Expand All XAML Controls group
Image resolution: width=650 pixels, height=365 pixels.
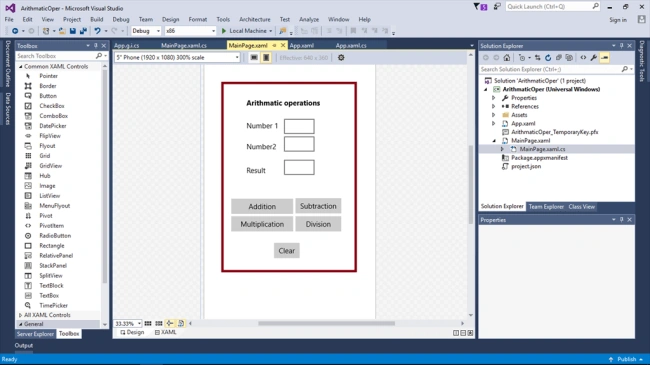[x=20, y=315]
